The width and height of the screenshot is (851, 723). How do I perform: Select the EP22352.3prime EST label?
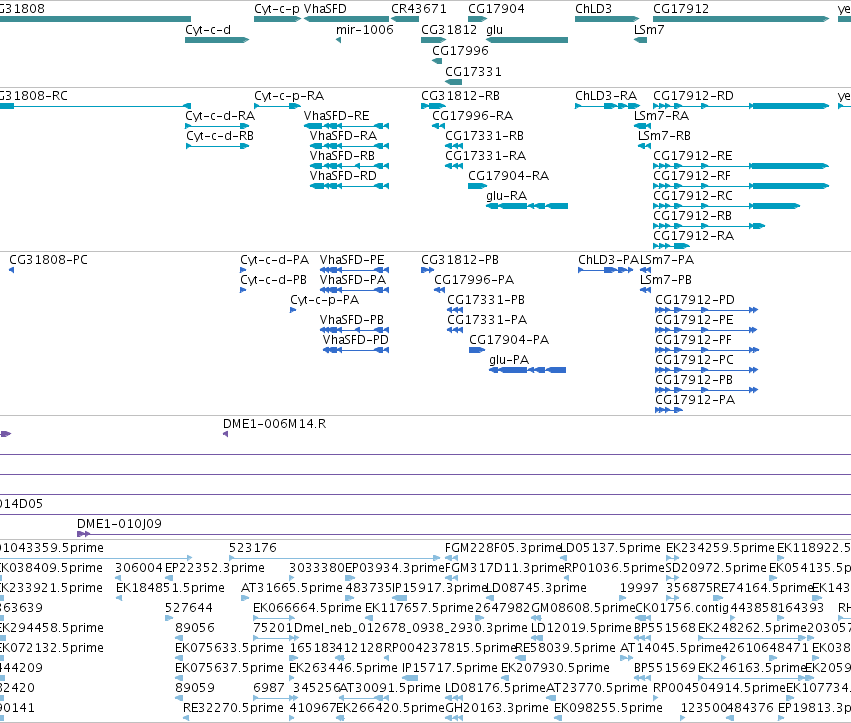(x=215, y=568)
